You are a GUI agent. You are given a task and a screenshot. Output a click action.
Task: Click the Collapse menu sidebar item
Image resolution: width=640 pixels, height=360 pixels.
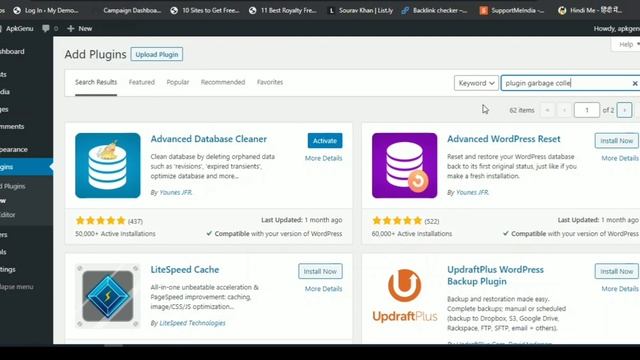17,287
